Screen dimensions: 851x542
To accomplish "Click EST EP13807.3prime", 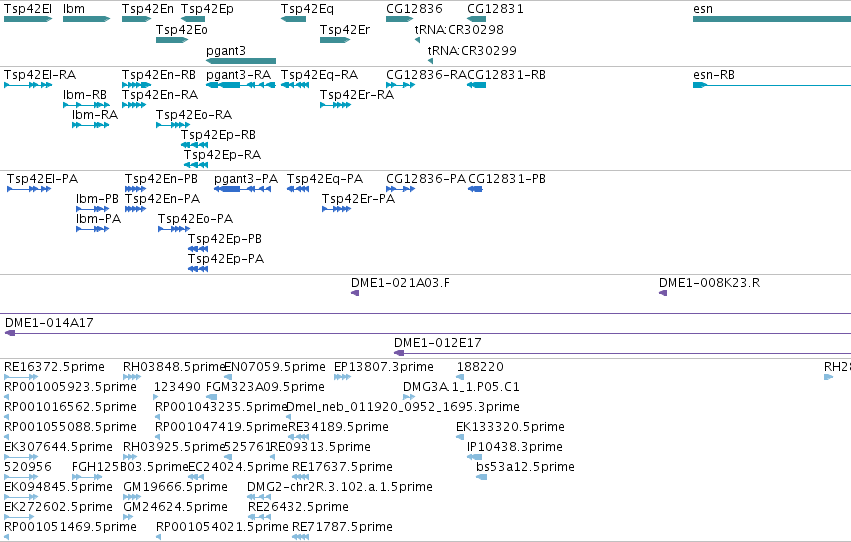I will point(342,377).
